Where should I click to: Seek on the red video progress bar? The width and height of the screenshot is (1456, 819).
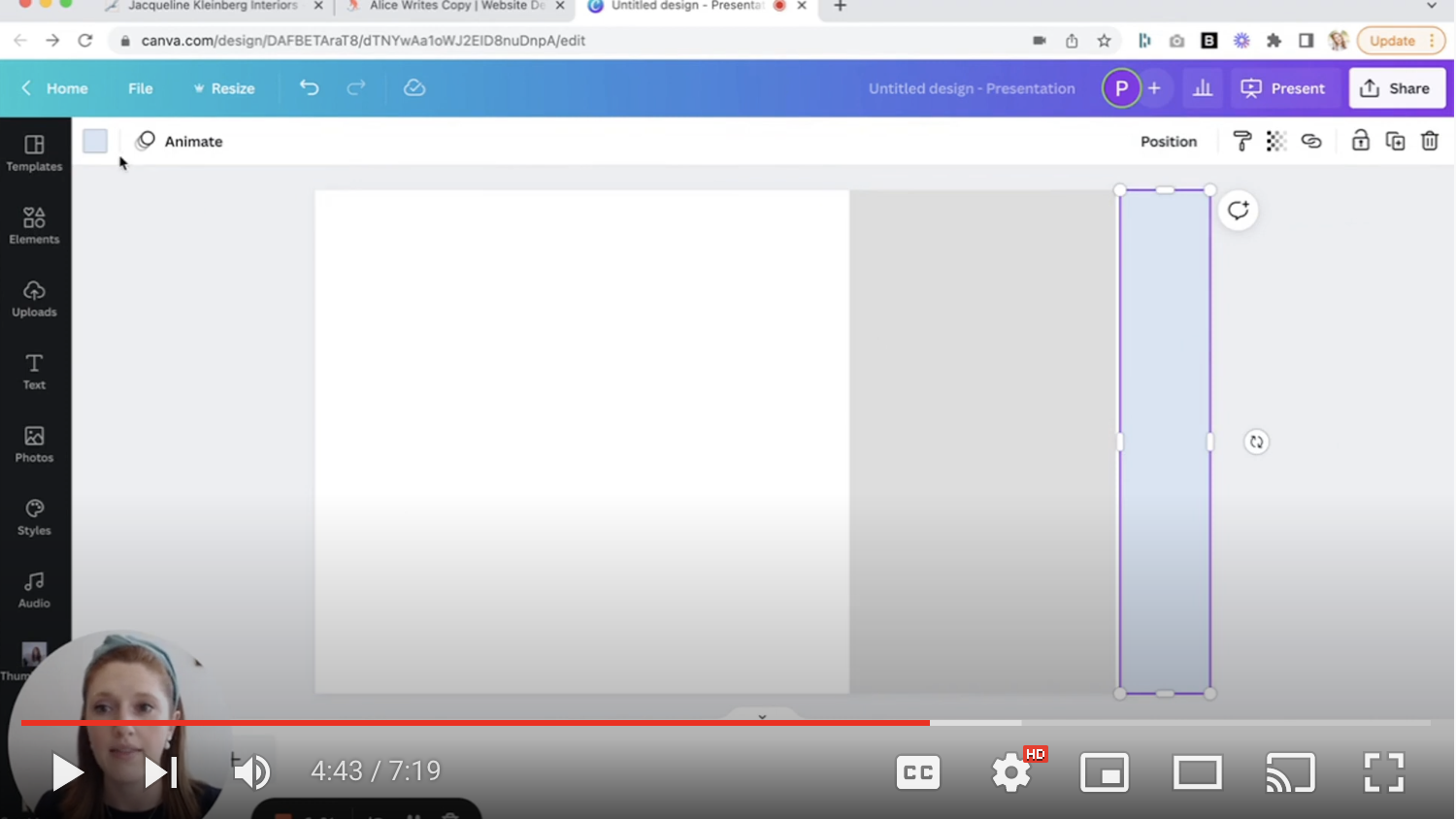(x=475, y=723)
